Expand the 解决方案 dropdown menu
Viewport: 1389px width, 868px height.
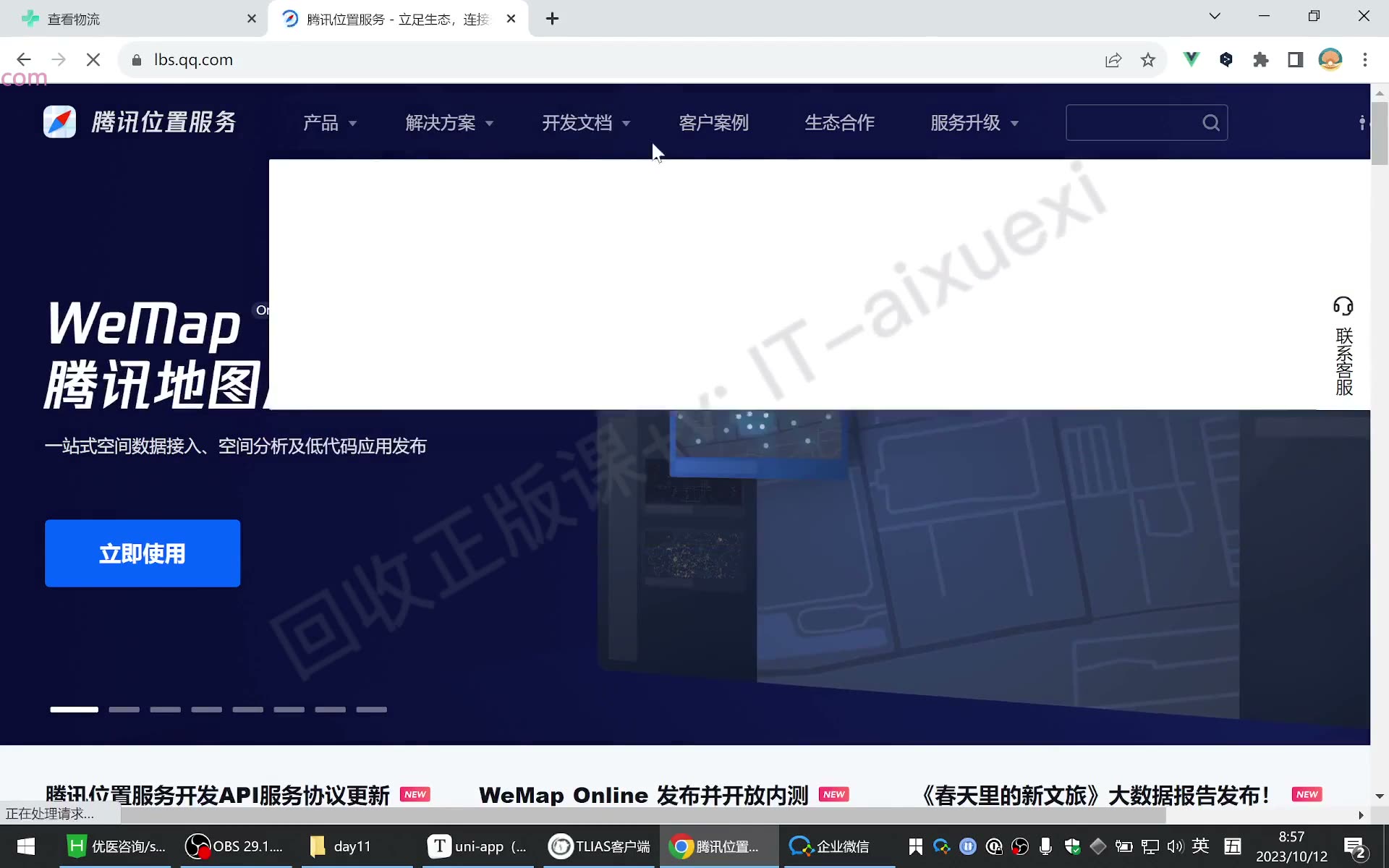click(x=449, y=123)
